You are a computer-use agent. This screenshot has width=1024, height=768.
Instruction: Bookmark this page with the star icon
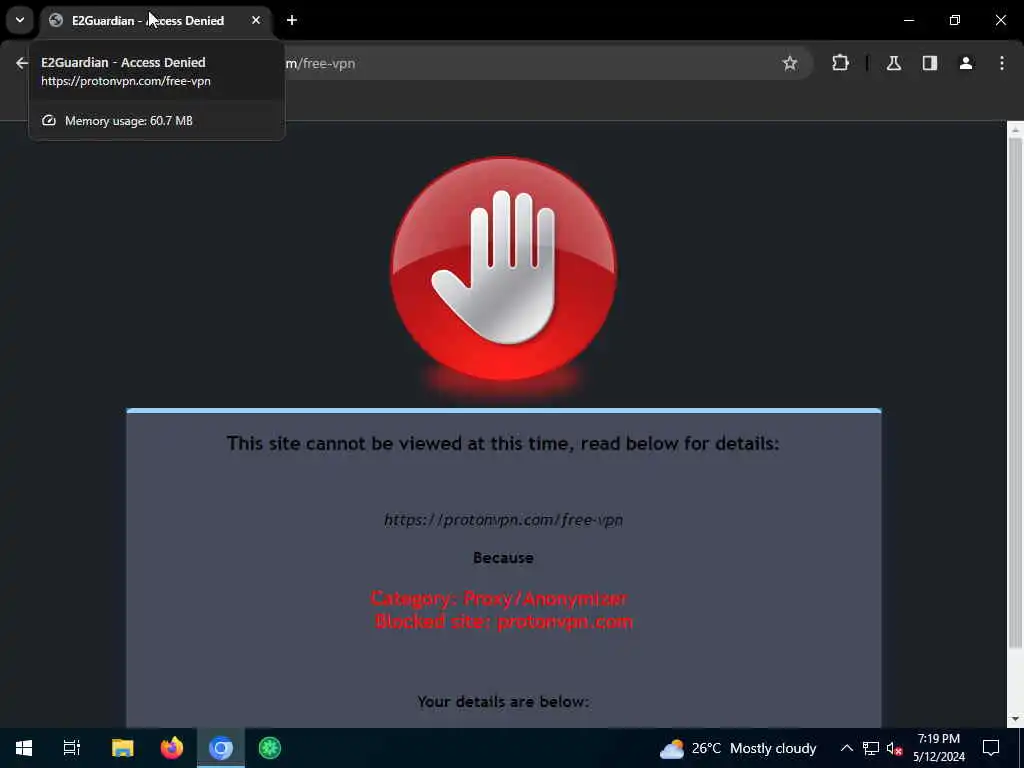[790, 63]
